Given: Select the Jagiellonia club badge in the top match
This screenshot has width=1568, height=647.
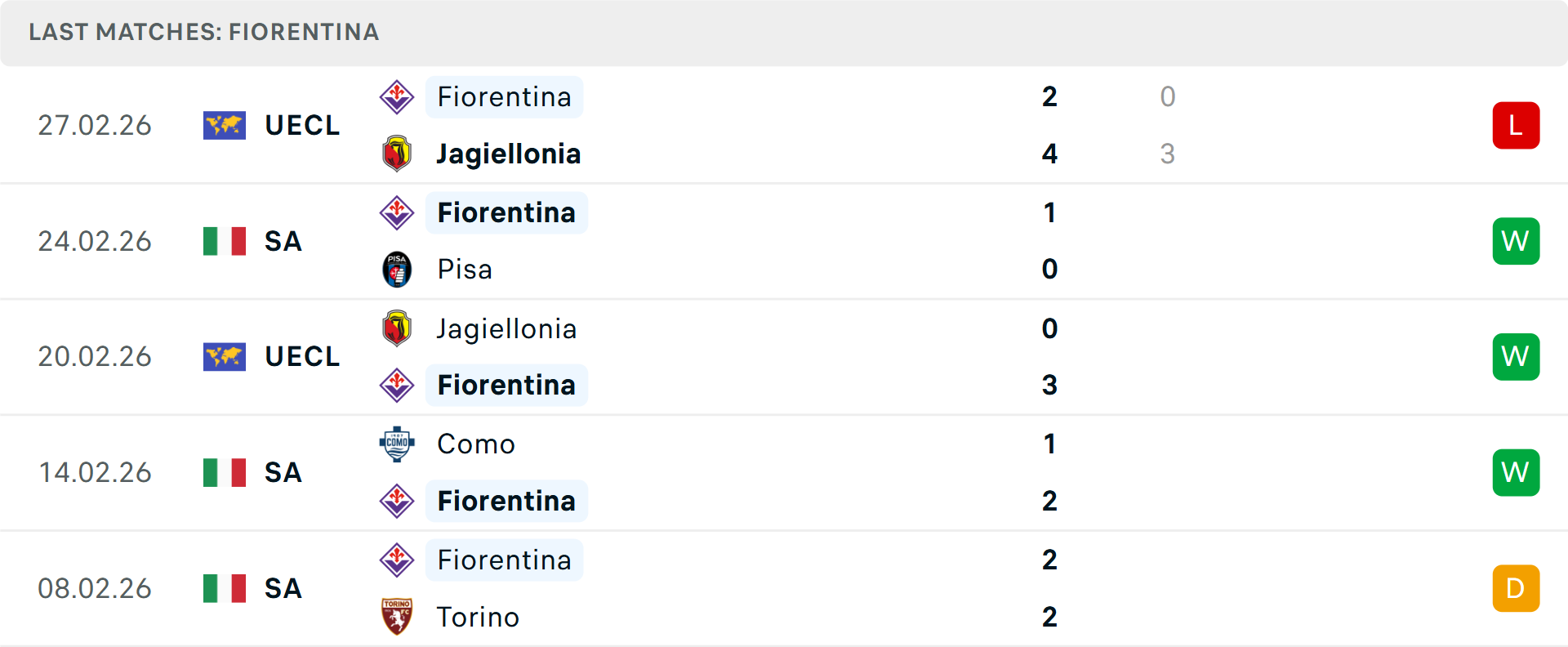Looking at the screenshot, I should pos(397,154).
